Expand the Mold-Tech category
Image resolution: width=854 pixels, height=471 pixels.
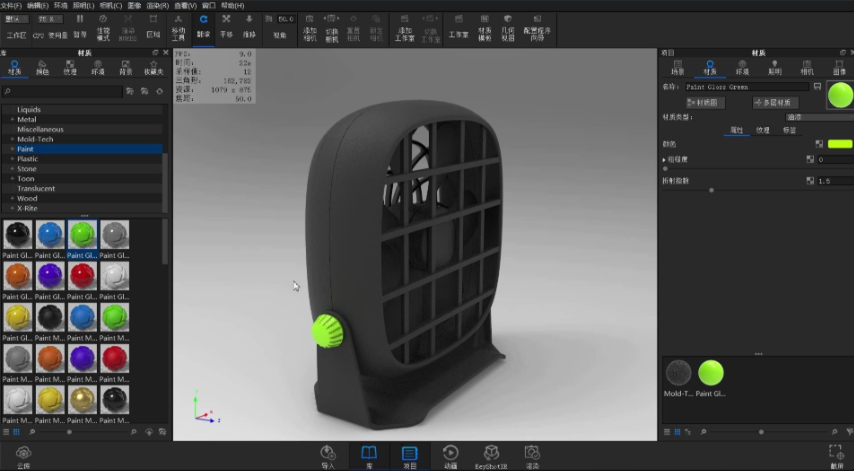(12, 139)
